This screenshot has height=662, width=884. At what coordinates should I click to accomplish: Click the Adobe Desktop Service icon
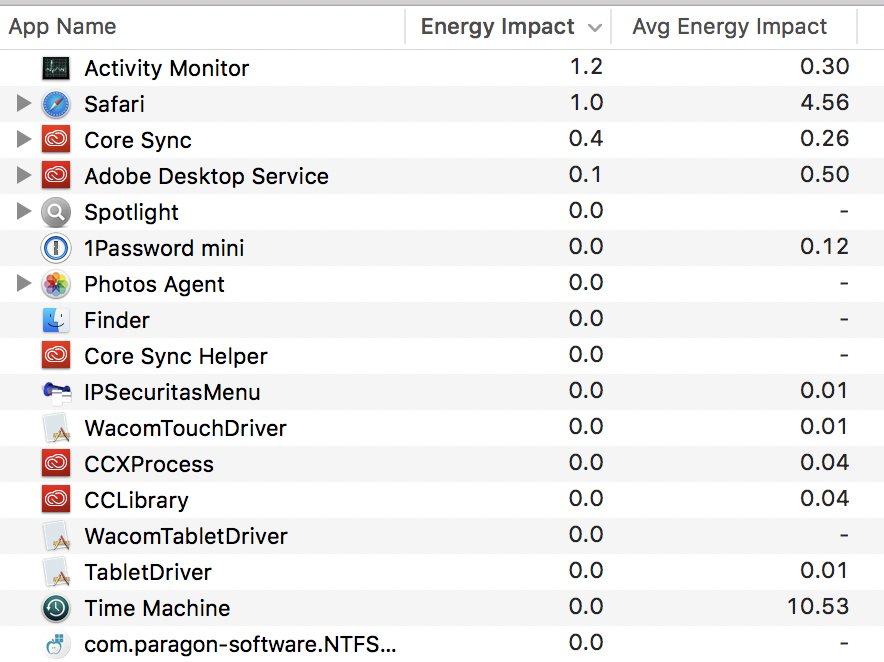point(56,176)
